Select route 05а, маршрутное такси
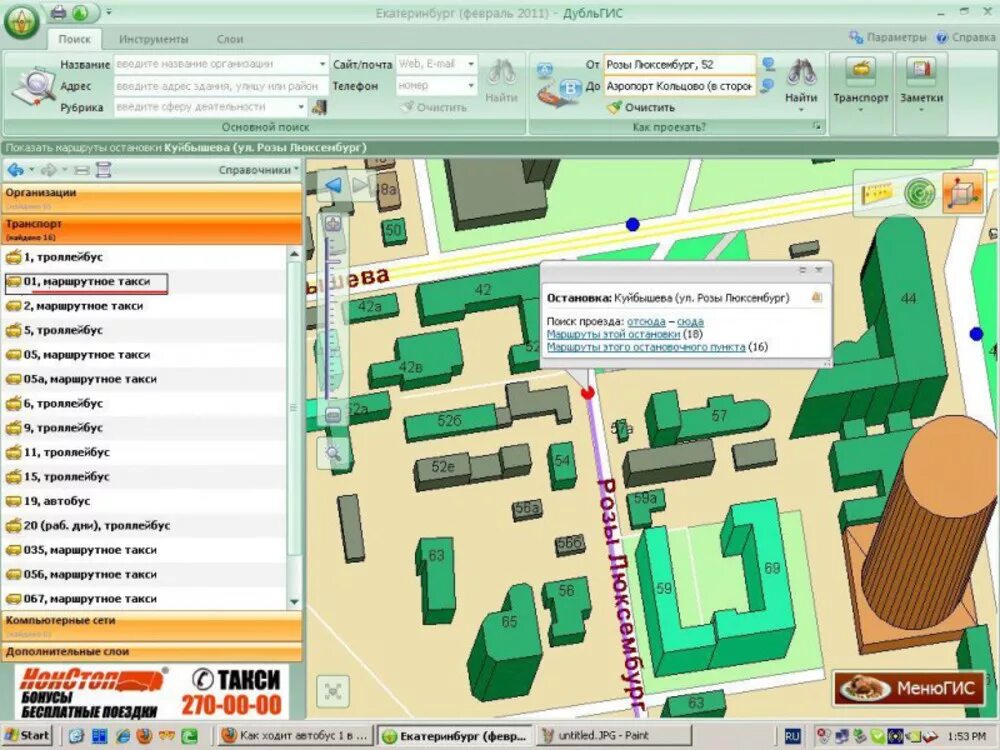The width and height of the screenshot is (1000, 750). tap(144, 379)
